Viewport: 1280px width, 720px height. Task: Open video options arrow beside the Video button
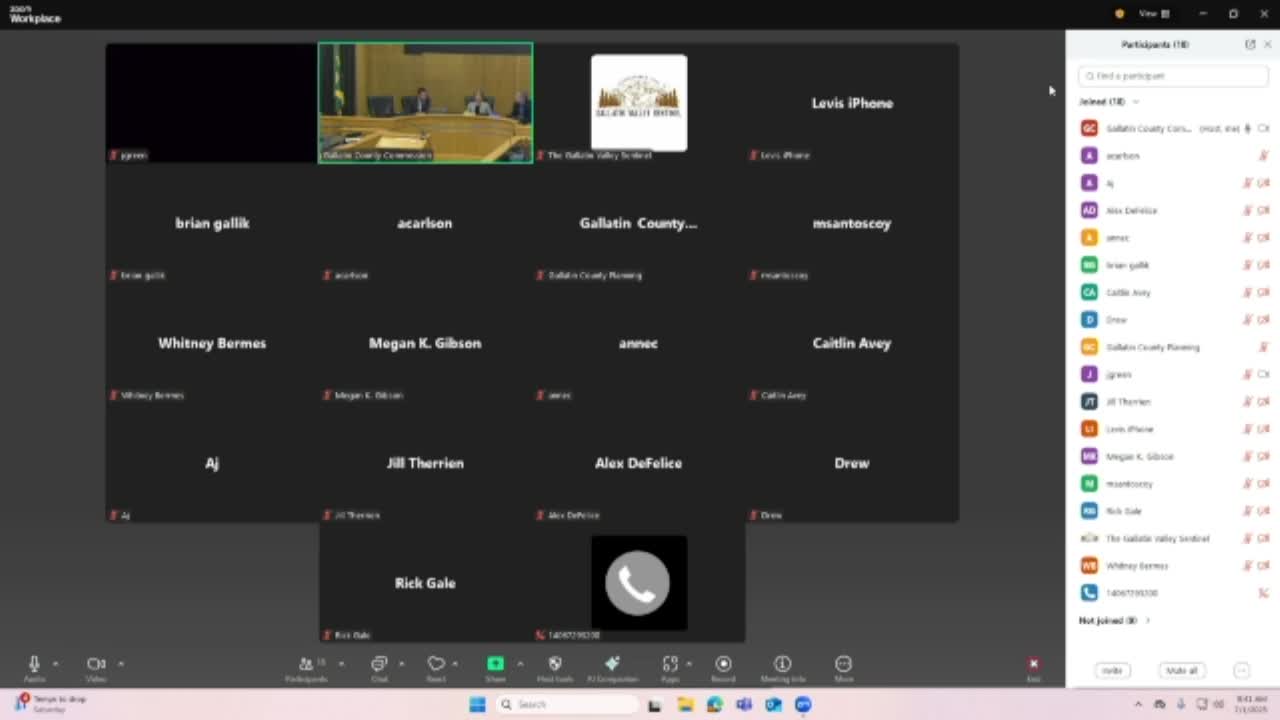click(121, 664)
